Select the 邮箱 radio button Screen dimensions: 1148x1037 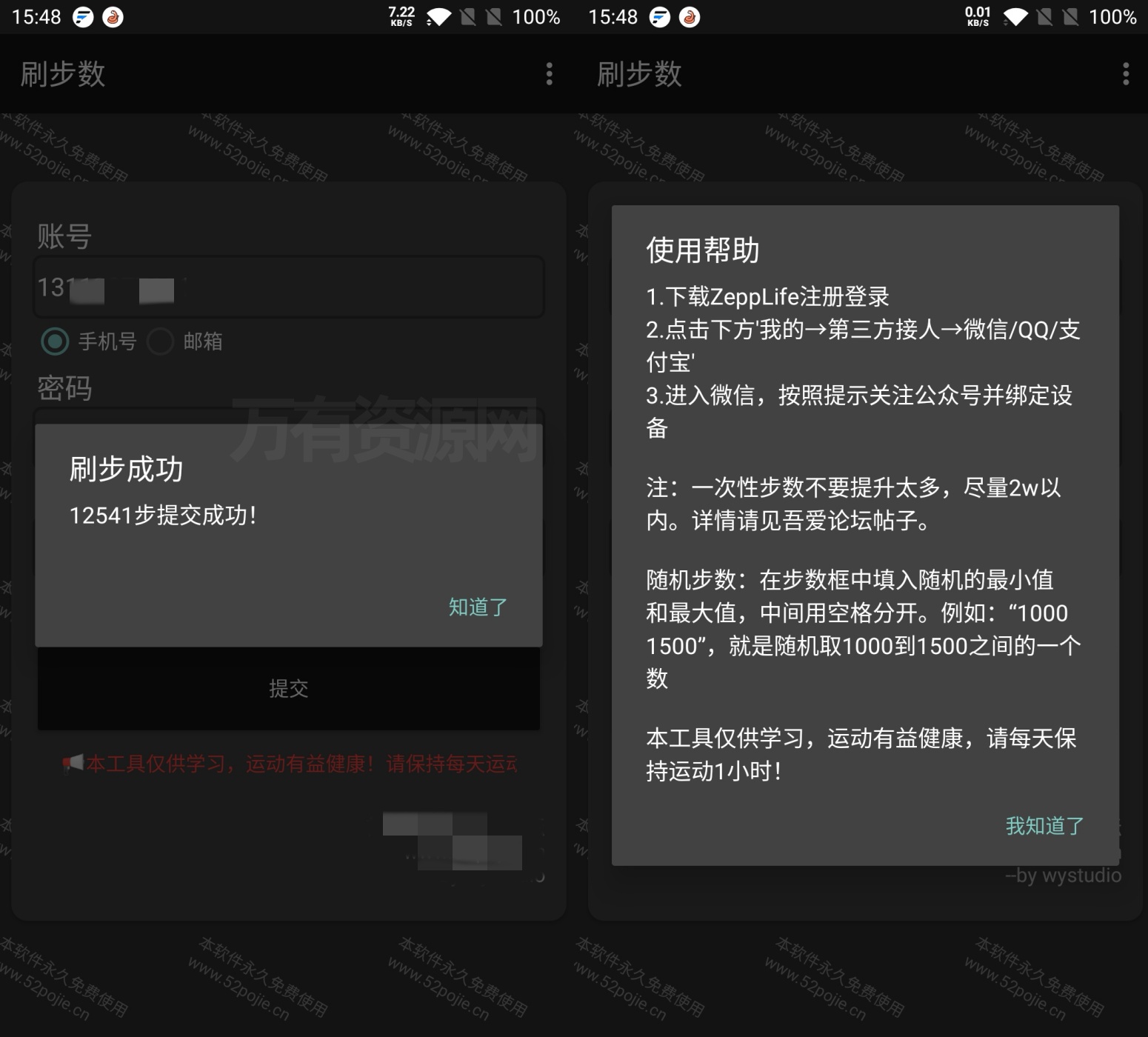tap(161, 341)
